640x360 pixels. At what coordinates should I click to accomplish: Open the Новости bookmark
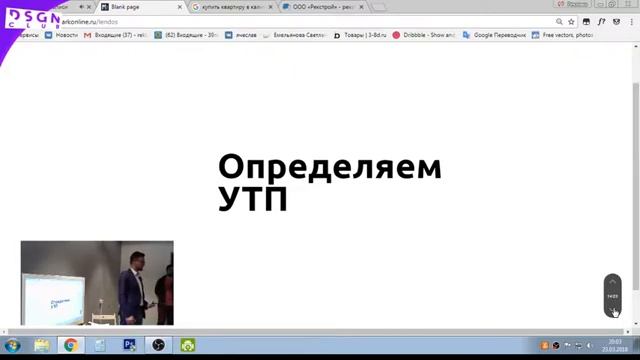coord(61,36)
